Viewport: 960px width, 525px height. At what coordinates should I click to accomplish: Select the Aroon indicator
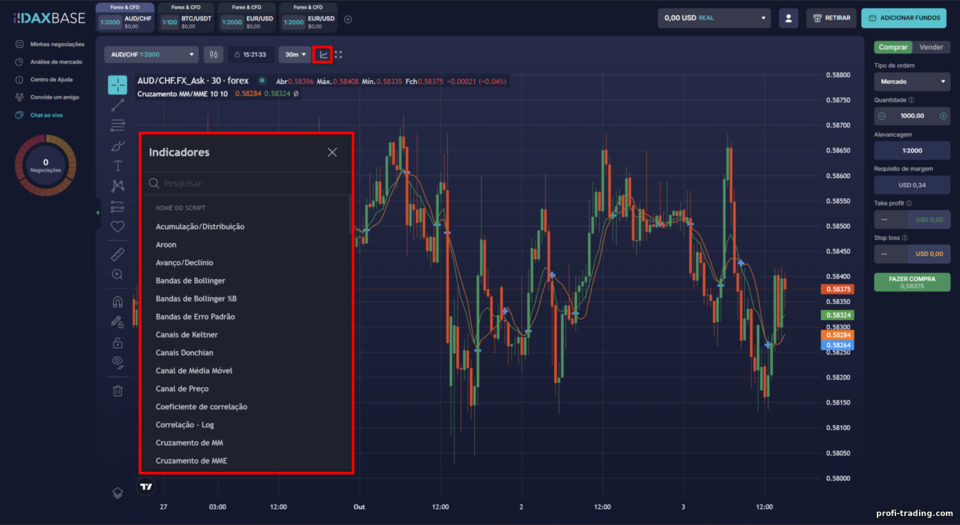[166, 244]
